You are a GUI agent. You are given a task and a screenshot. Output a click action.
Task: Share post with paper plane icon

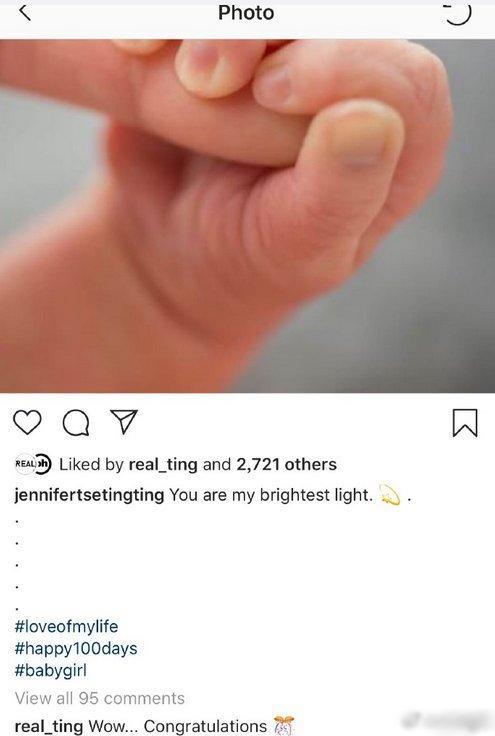coord(124,421)
